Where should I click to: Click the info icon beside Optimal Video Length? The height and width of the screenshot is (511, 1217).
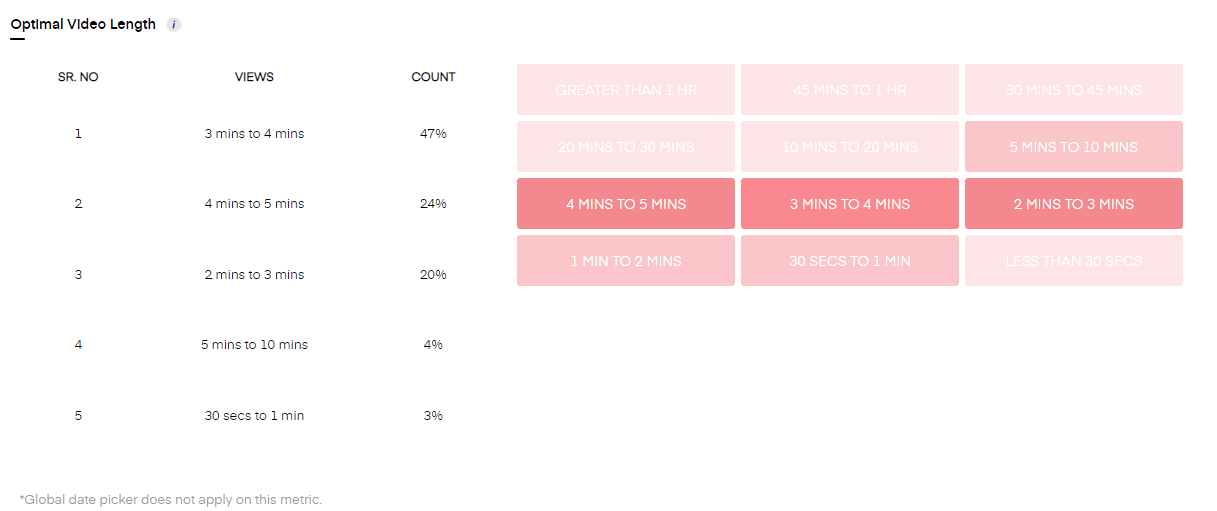(x=174, y=25)
